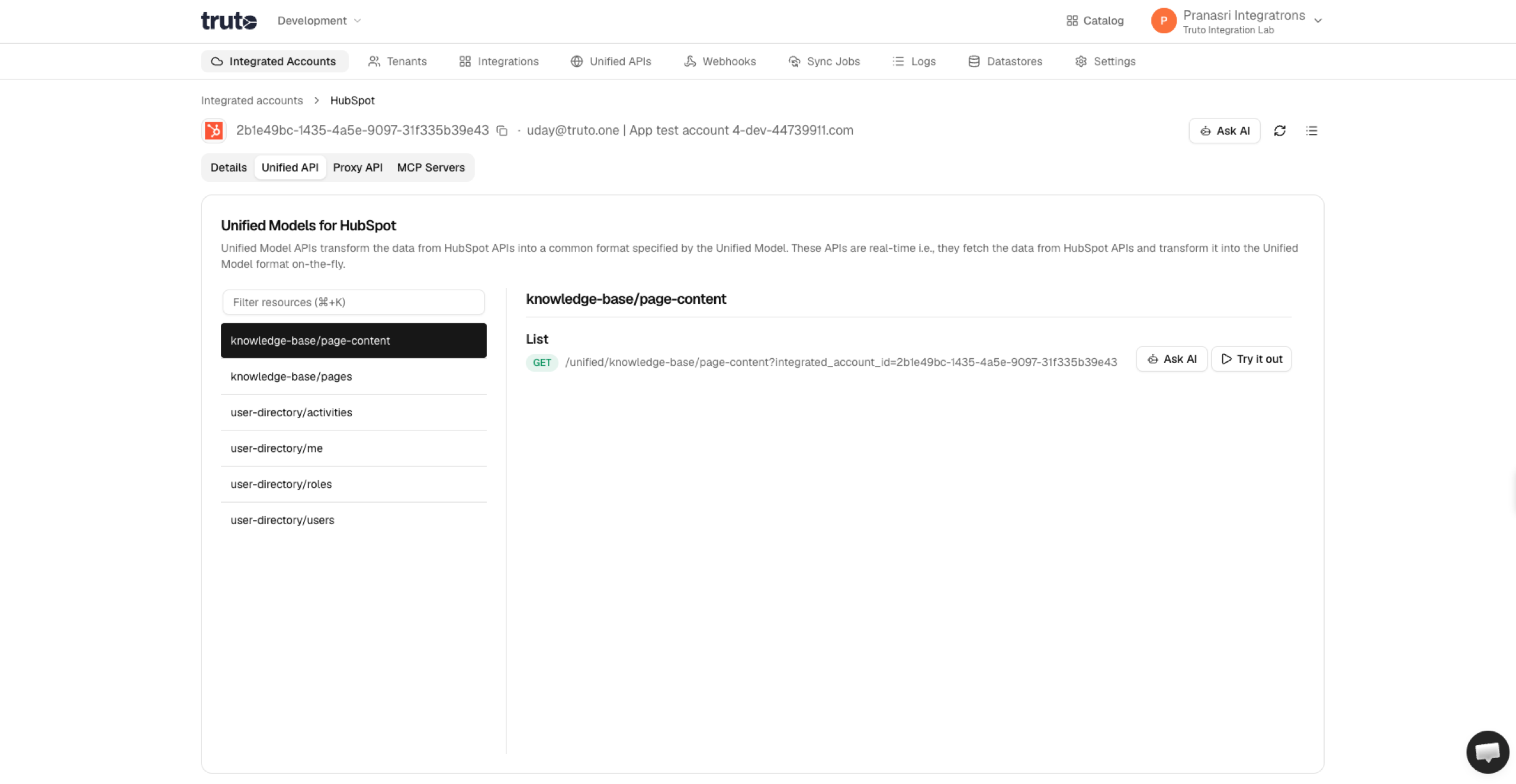Select the user-directory/activities resource
This screenshot has height=784, width=1516.
tap(354, 413)
